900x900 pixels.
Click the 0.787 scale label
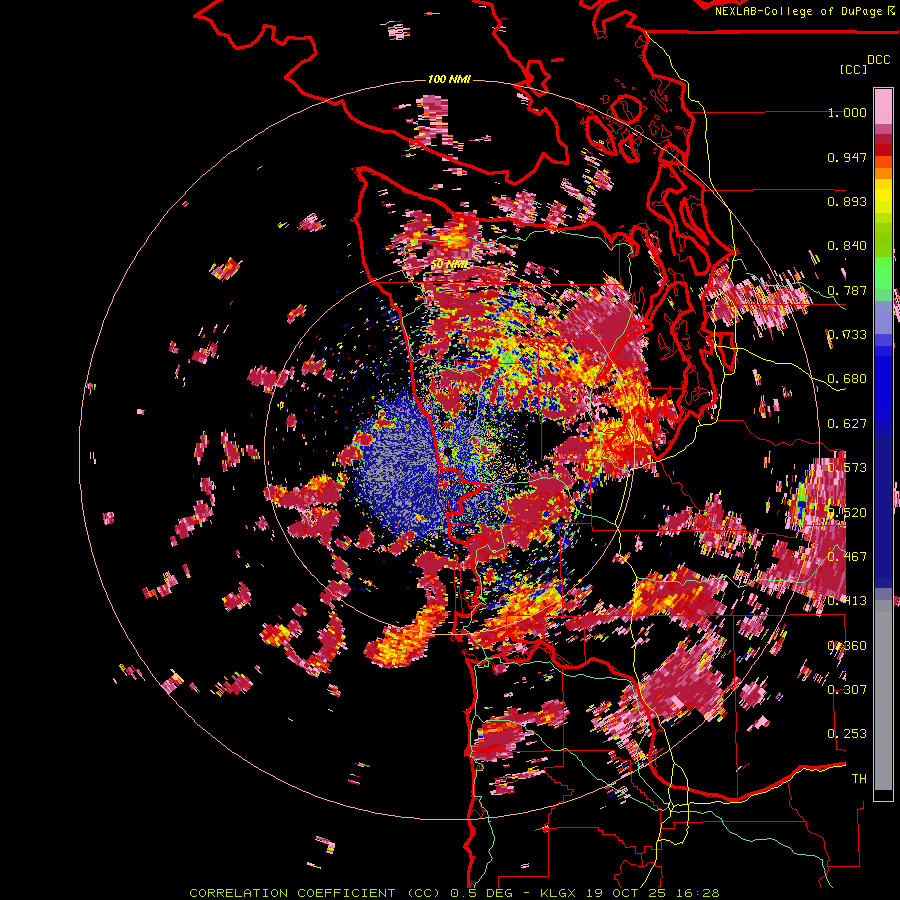click(x=847, y=290)
